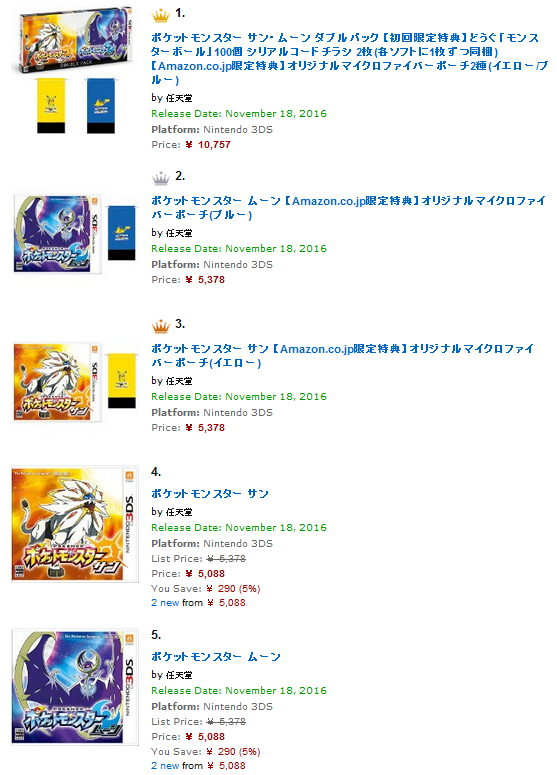
Task: Open the Pokemon Moon Amazon-limited pouch title link
Action: pos(348,208)
